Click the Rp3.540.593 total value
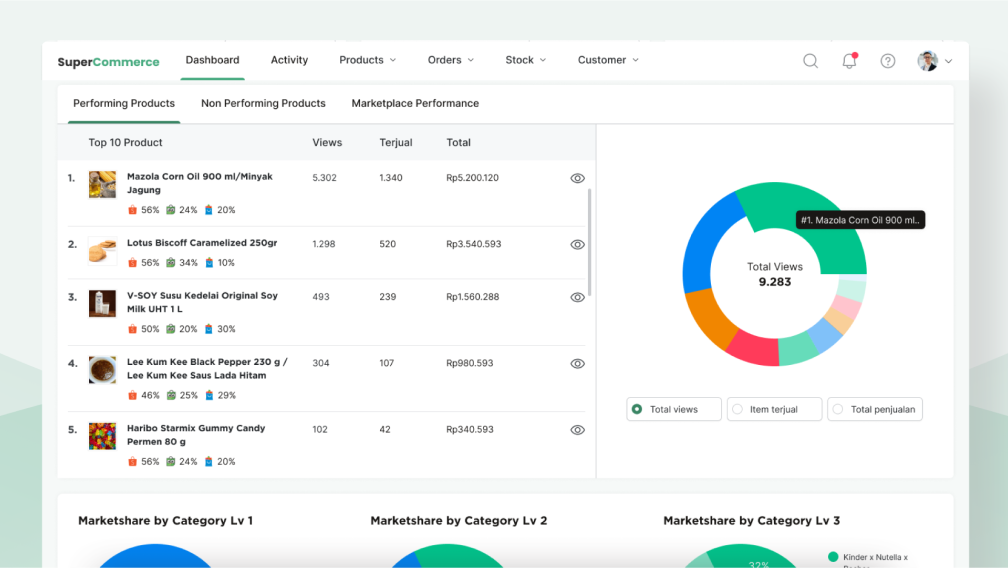This screenshot has width=1008, height=568. pyautogui.click(x=473, y=244)
